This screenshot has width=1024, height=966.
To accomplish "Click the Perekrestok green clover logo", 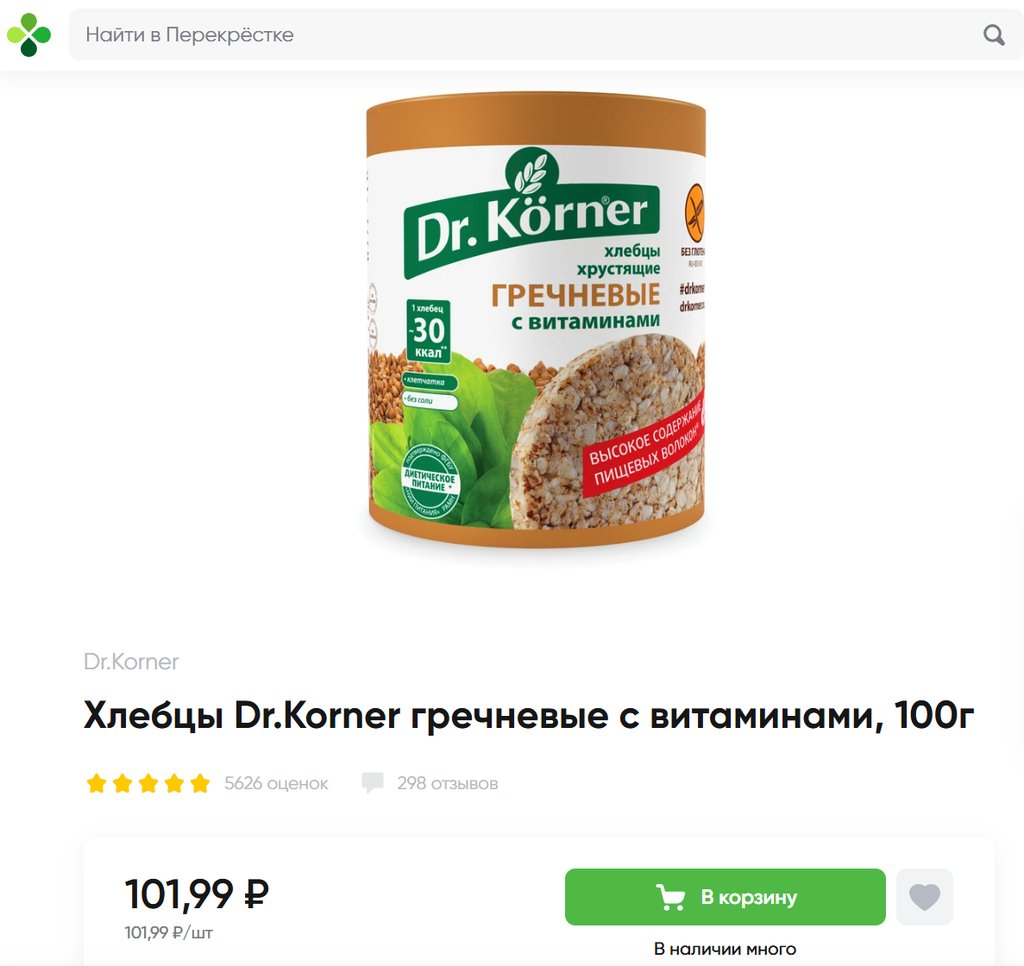I will point(28,35).
